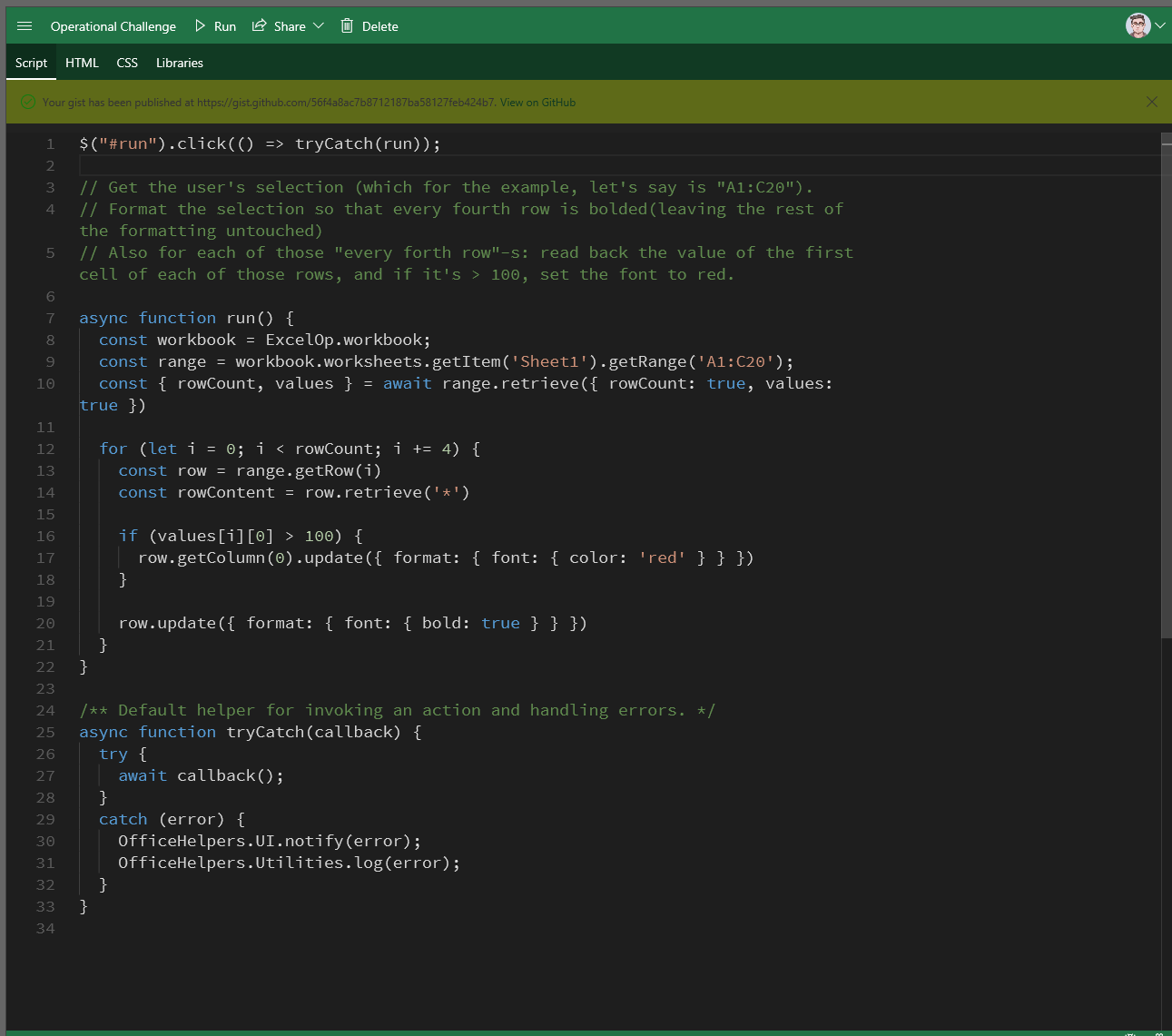The image size is (1172, 1036).
Task: Open the Libraries tab
Action: click(179, 62)
